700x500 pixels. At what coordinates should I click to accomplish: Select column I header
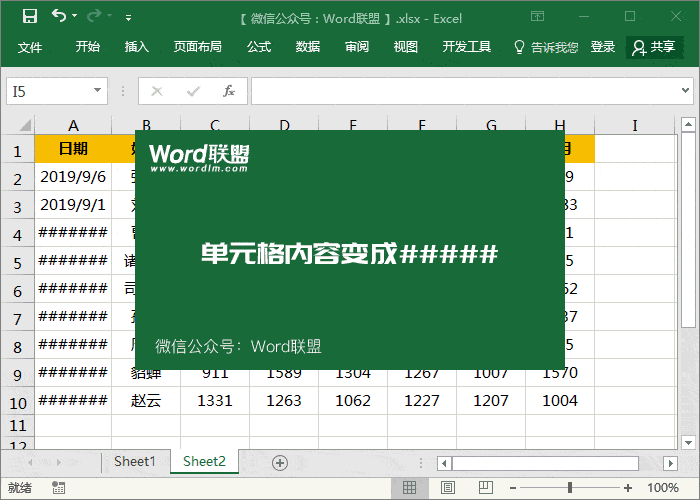pyautogui.click(x=634, y=125)
